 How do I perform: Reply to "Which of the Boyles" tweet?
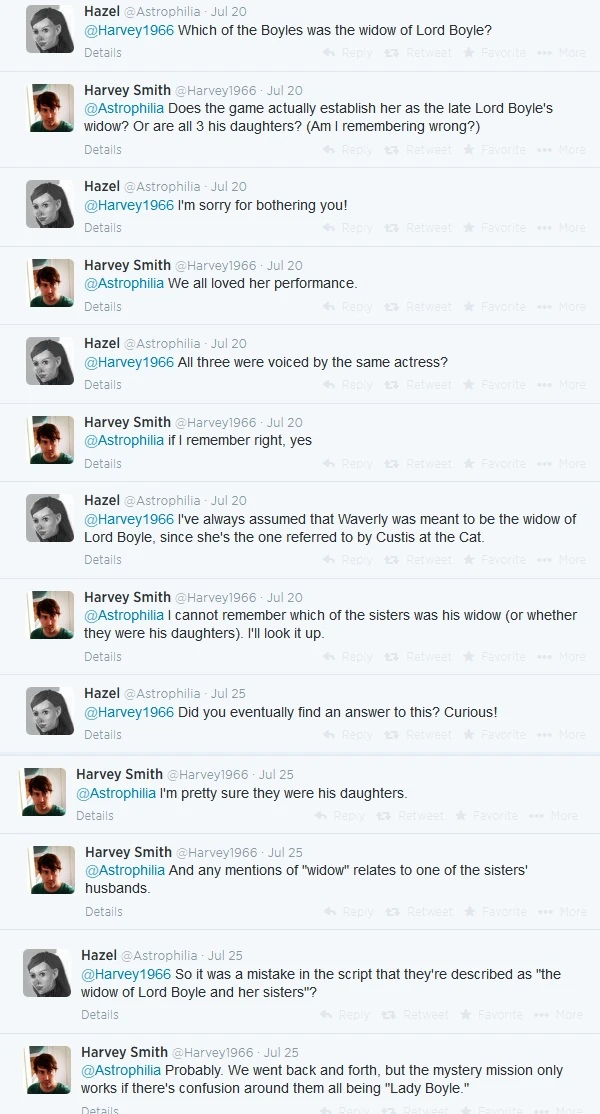[x=348, y=53]
